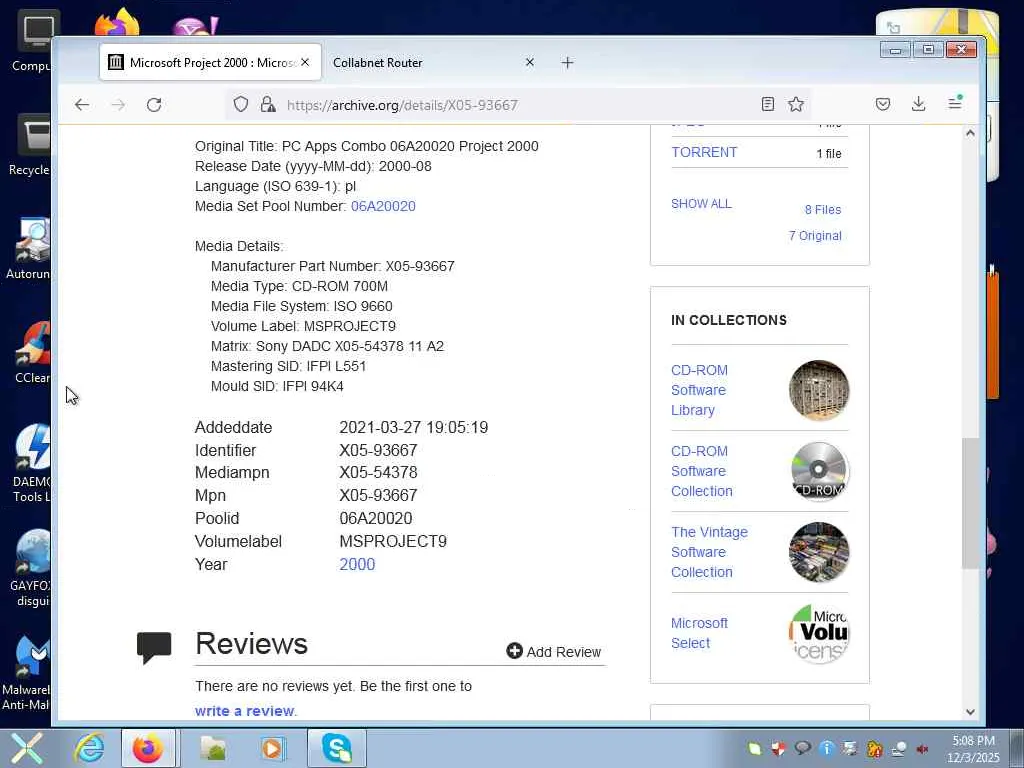Viewport: 1024px width, 768px height.
Task: Open the CCleaner desktop shortcut
Action: click(31, 353)
